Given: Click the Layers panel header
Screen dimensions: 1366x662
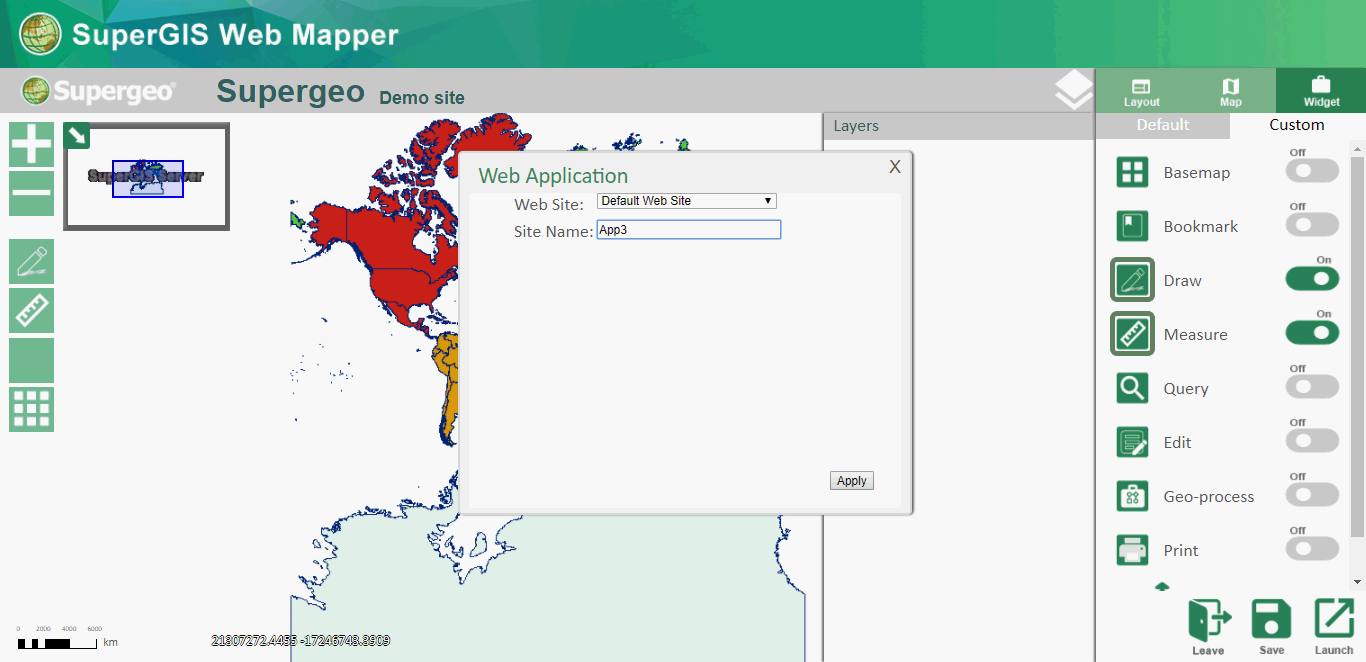Looking at the screenshot, I should tap(959, 126).
